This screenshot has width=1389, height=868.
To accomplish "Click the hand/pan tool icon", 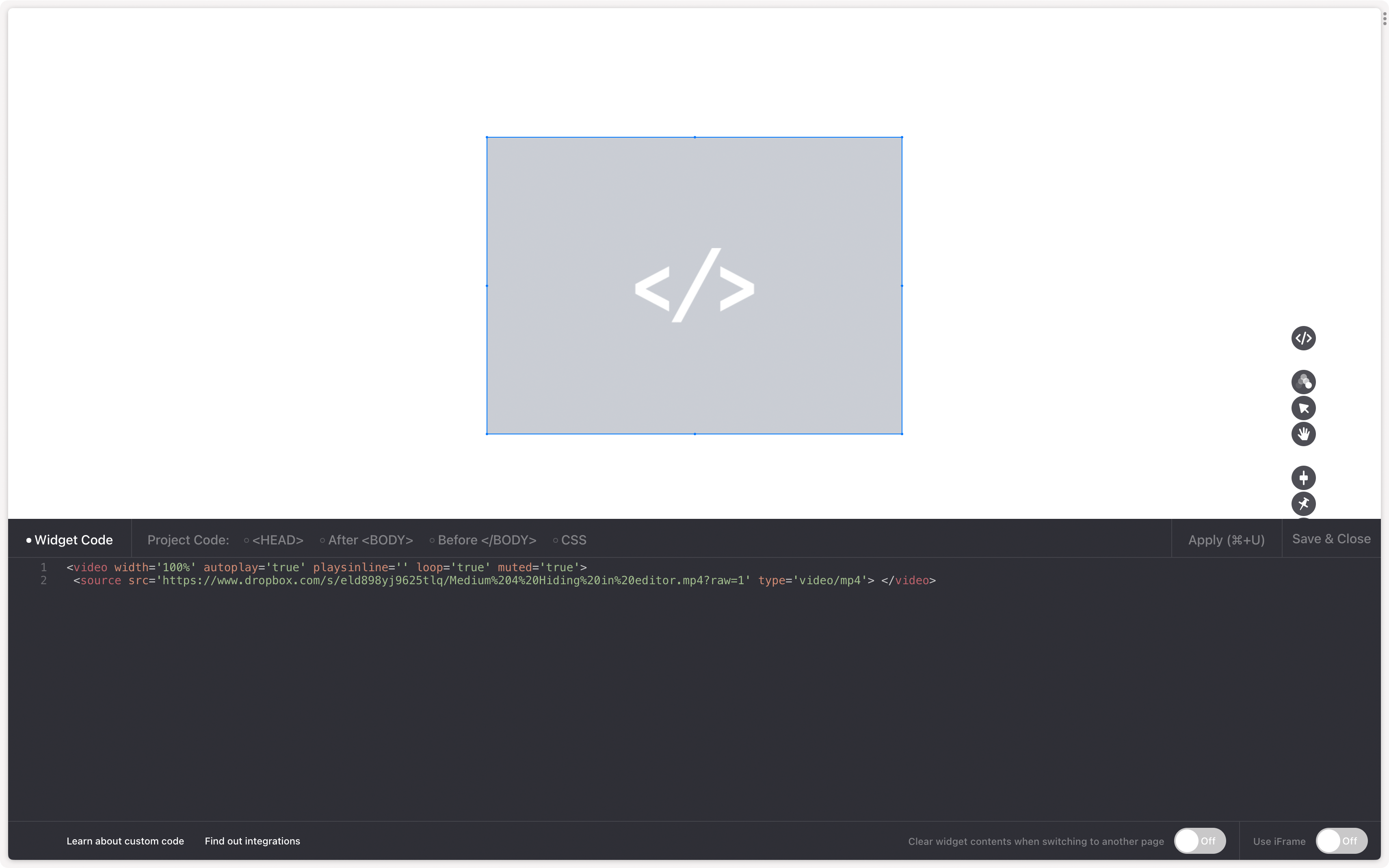I will (x=1304, y=434).
